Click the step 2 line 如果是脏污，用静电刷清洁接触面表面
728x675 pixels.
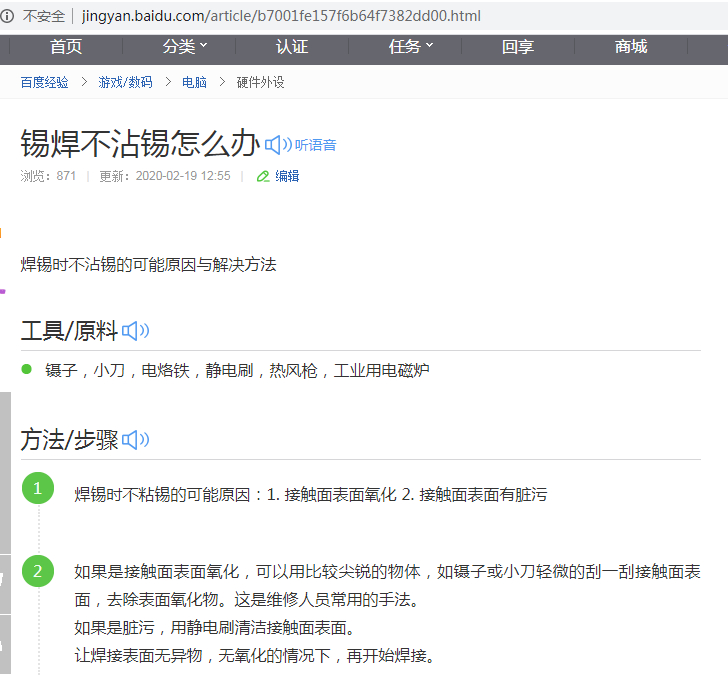click(215, 628)
